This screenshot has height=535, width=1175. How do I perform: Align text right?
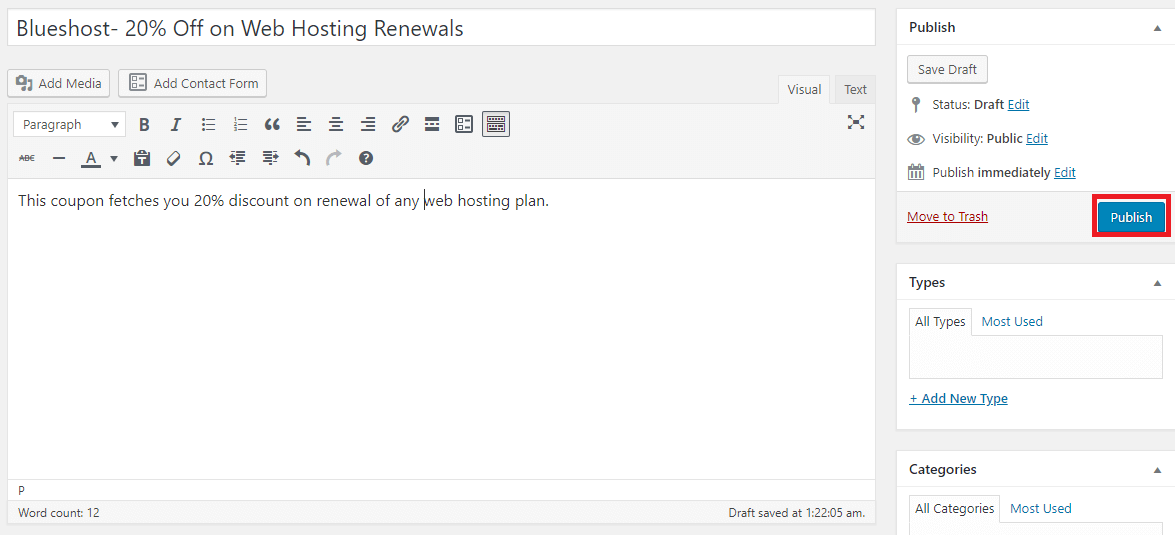[x=368, y=124]
